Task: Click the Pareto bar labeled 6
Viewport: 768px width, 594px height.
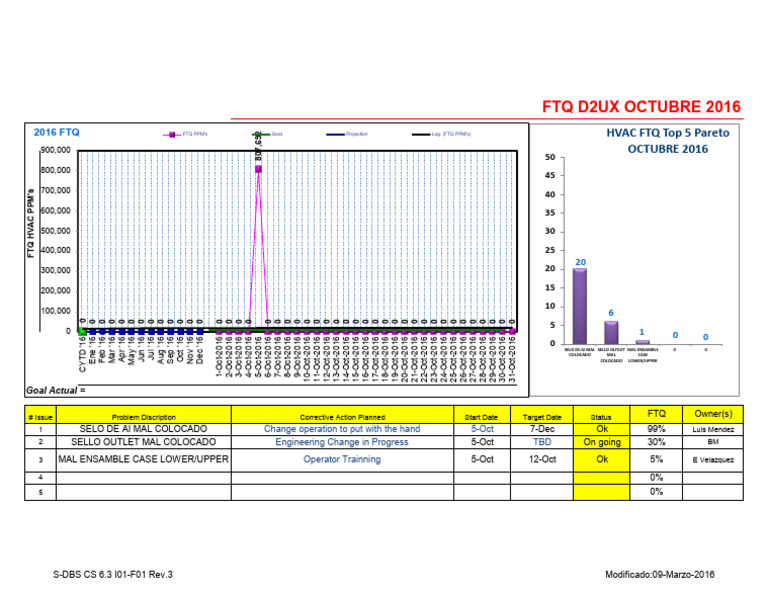Action: pyautogui.click(x=611, y=333)
